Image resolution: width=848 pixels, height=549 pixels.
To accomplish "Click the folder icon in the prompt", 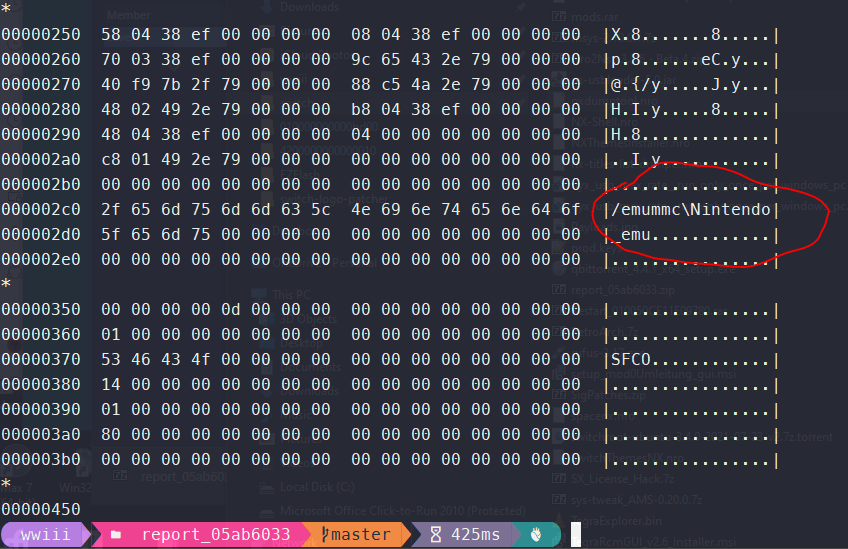I will (116, 535).
